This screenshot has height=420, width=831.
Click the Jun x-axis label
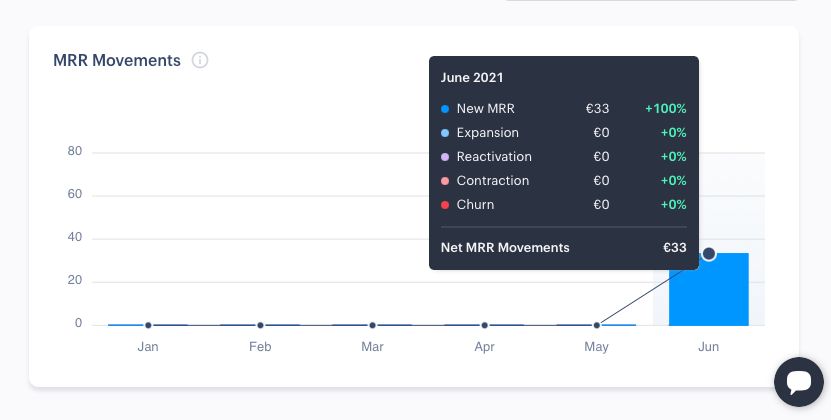(x=708, y=347)
